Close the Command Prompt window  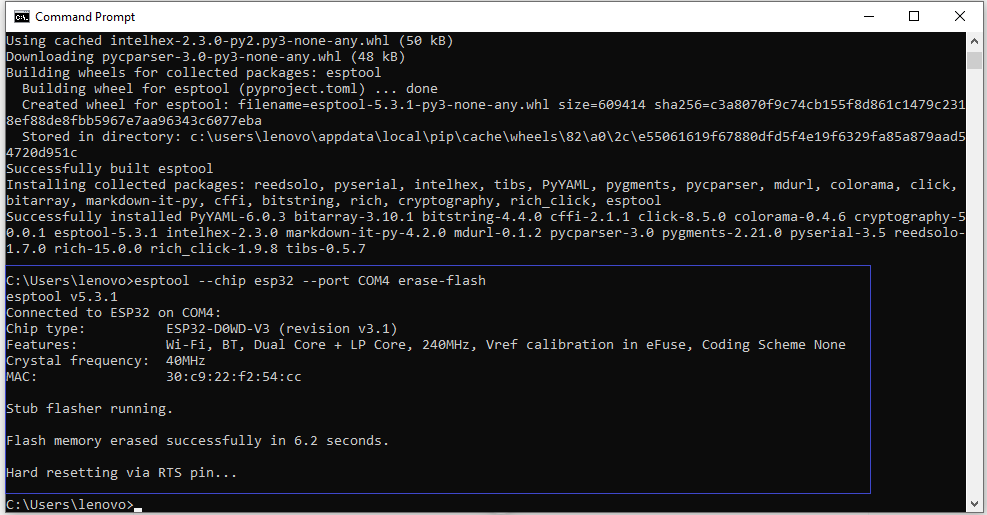point(959,16)
